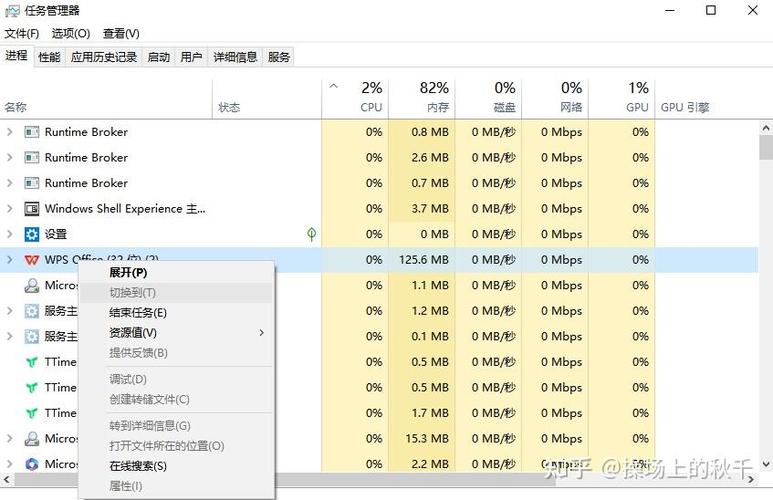Click the service host gear icon, 0.1 MB row
Screen dimensions: 773x500
tap(32, 337)
